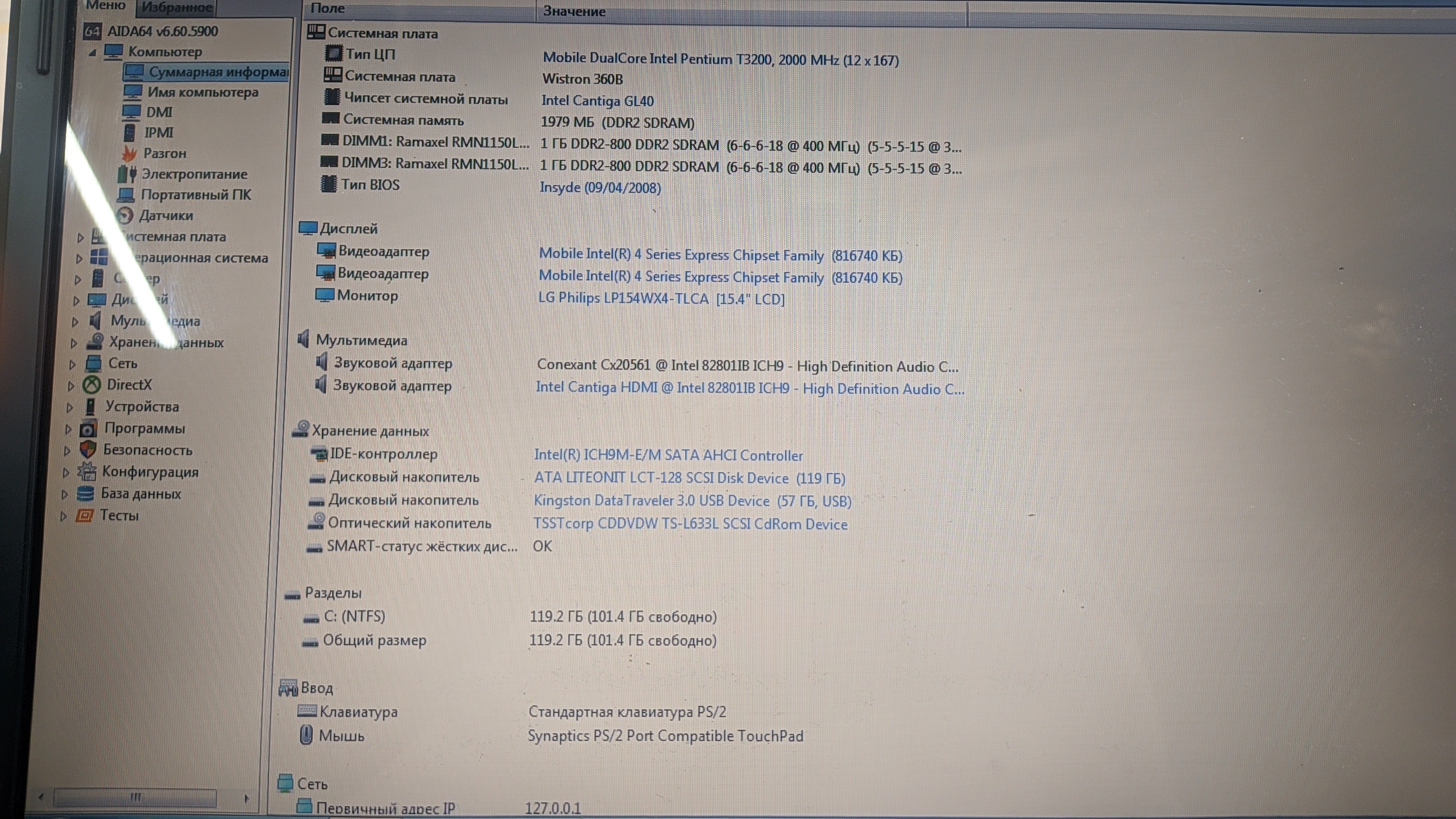The image size is (1456, 819).
Task: Click the Устройства device icon
Action: pos(90,406)
